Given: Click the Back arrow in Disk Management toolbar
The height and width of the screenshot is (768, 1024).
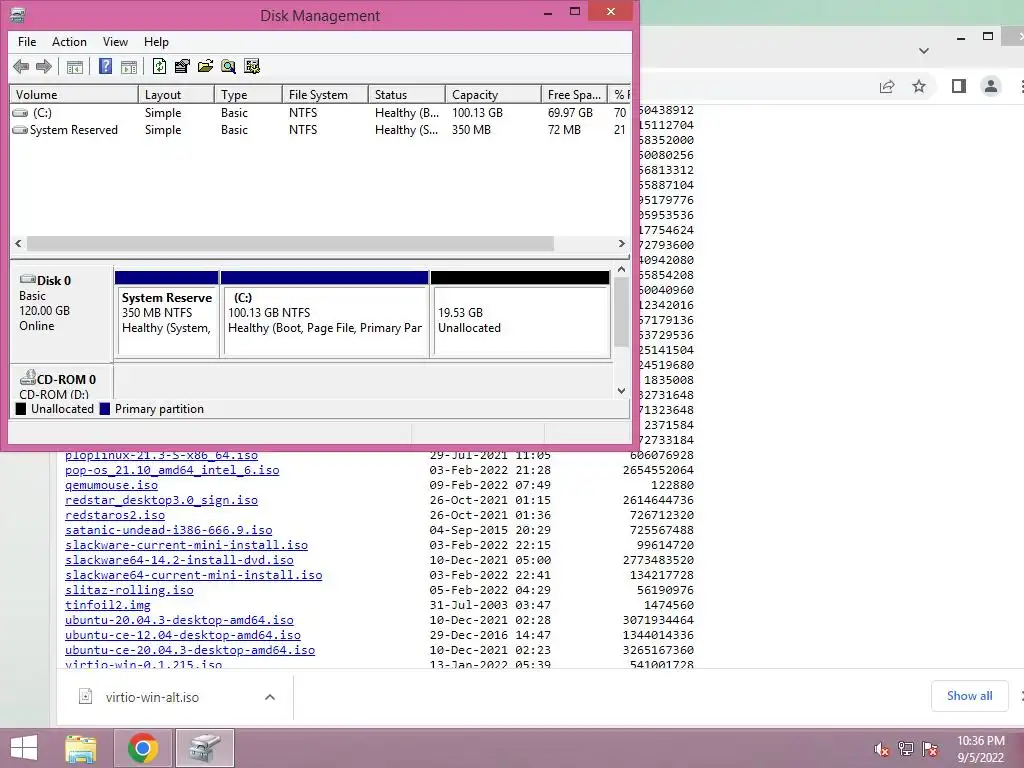Looking at the screenshot, I should pyautogui.click(x=21, y=66).
